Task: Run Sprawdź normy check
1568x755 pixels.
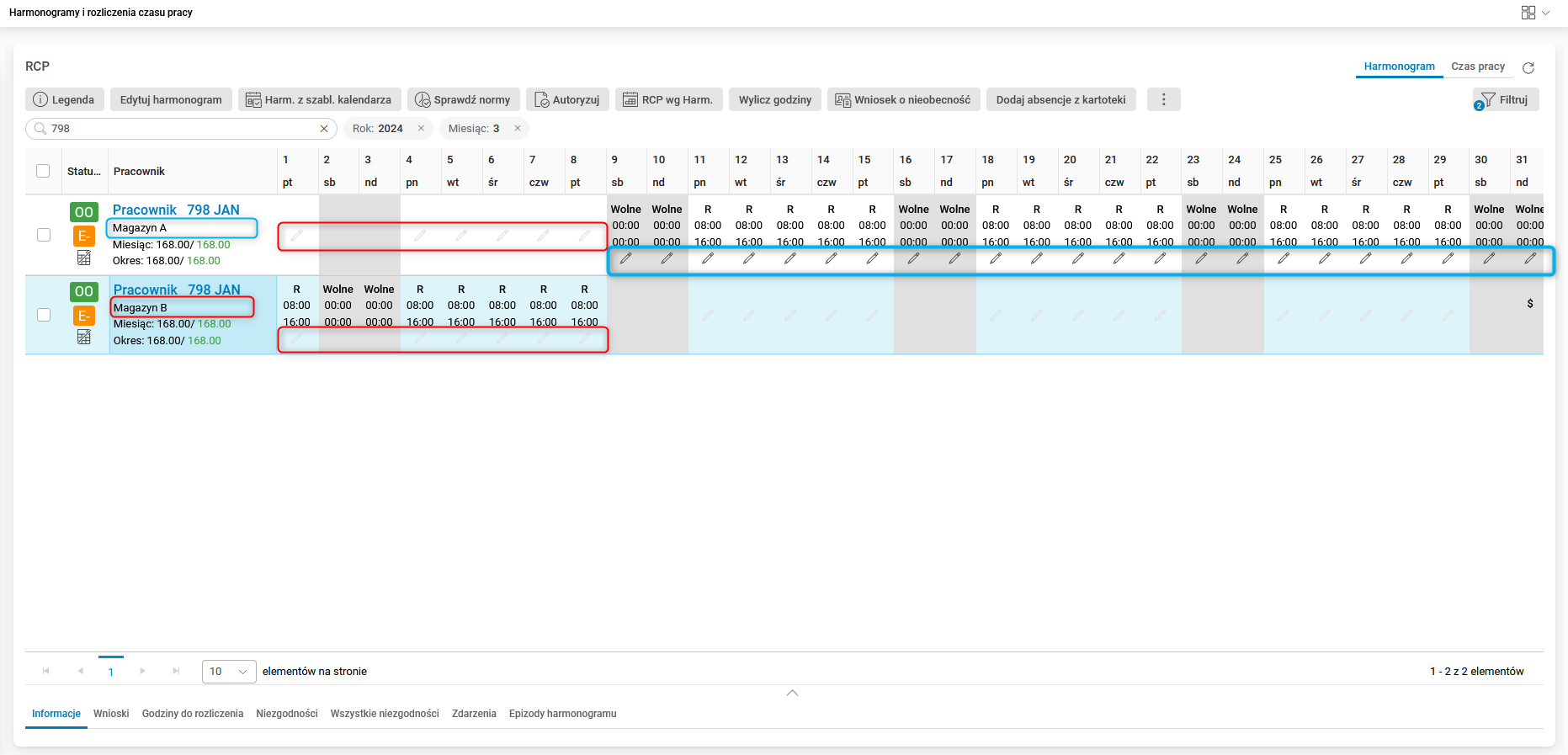Action: point(464,99)
